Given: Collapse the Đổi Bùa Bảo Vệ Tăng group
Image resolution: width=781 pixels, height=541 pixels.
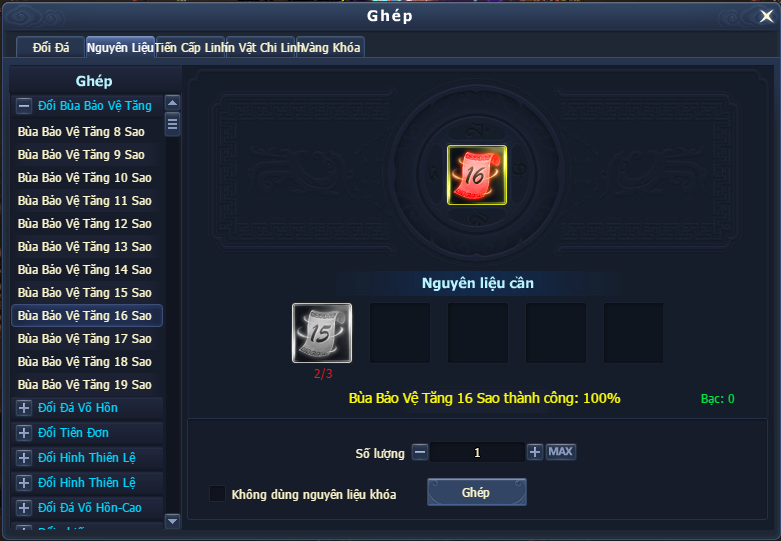Looking at the screenshot, I should 24,106.
